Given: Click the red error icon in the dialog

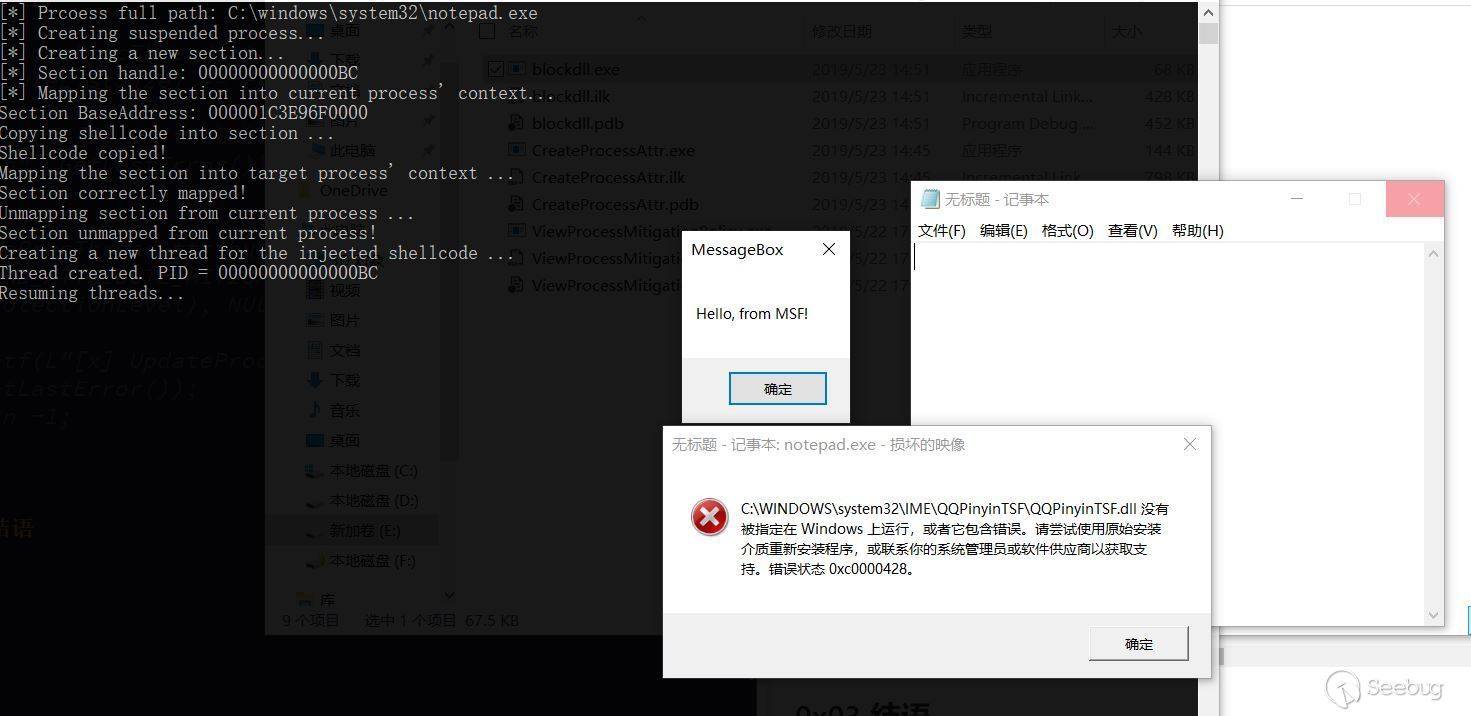Looking at the screenshot, I should (x=710, y=518).
